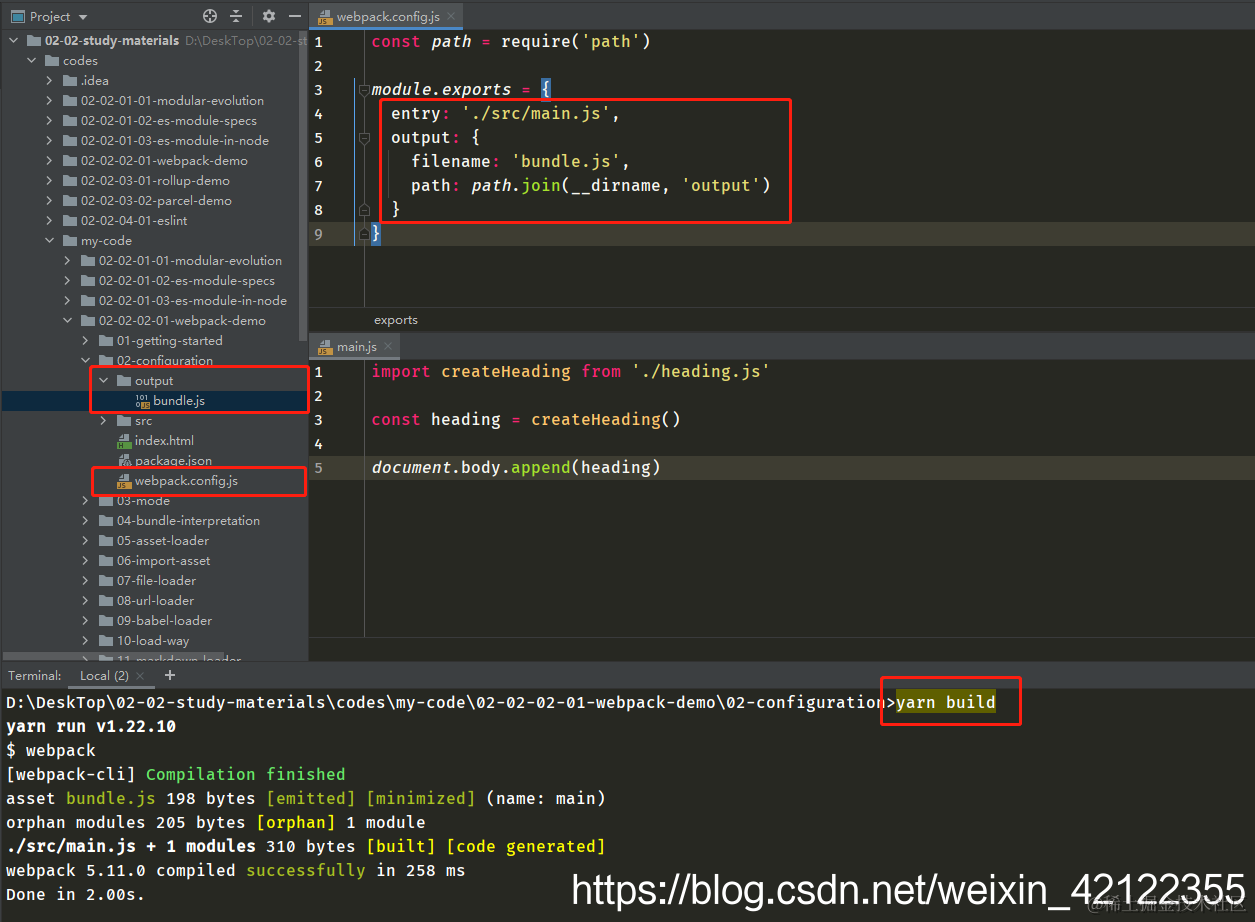The height and width of the screenshot is (922, 1255).
Task: Click the yarn build command in terminal
Action: coord(945,702)
